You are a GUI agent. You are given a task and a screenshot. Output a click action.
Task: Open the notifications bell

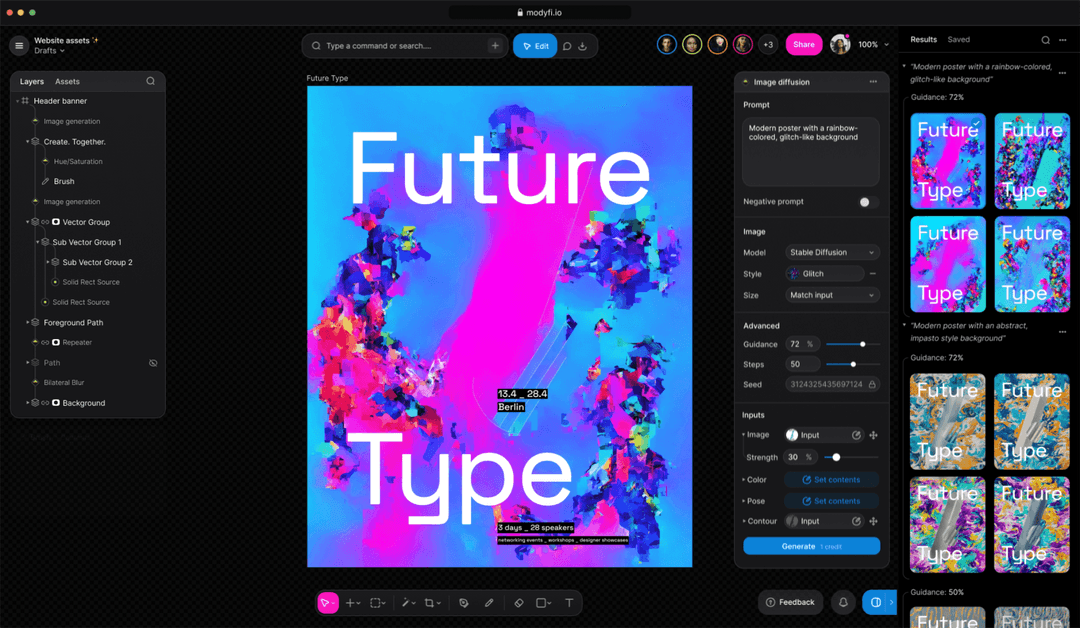click(843, 602)
